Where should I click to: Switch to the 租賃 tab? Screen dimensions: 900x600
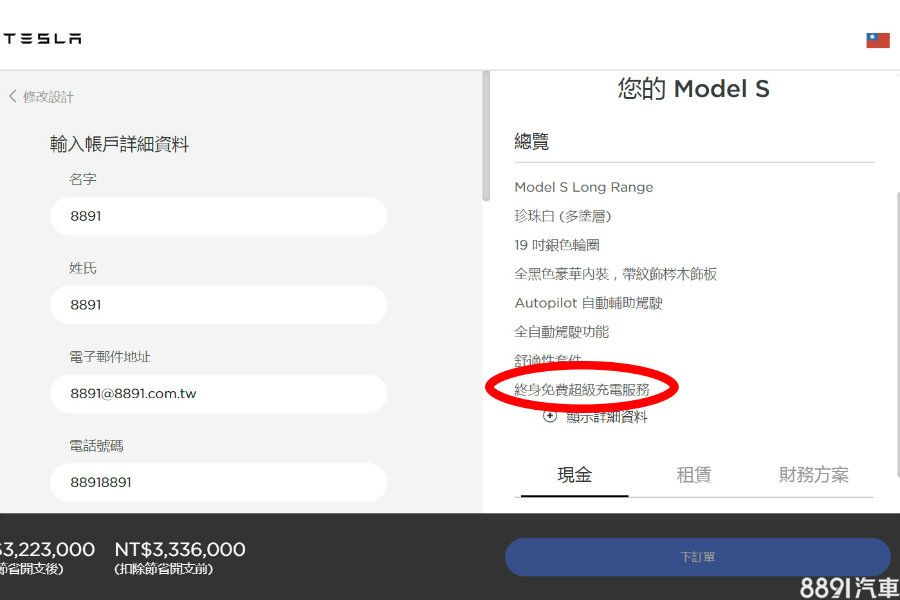(x=693, y=475)
